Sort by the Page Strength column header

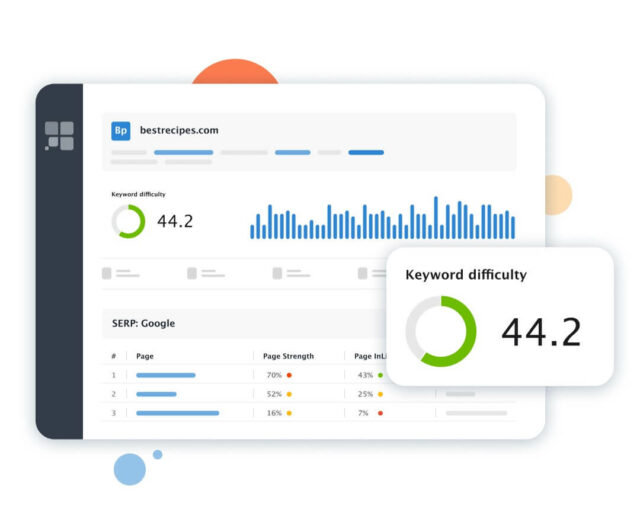pyautogui.click(x=289, y=356)
